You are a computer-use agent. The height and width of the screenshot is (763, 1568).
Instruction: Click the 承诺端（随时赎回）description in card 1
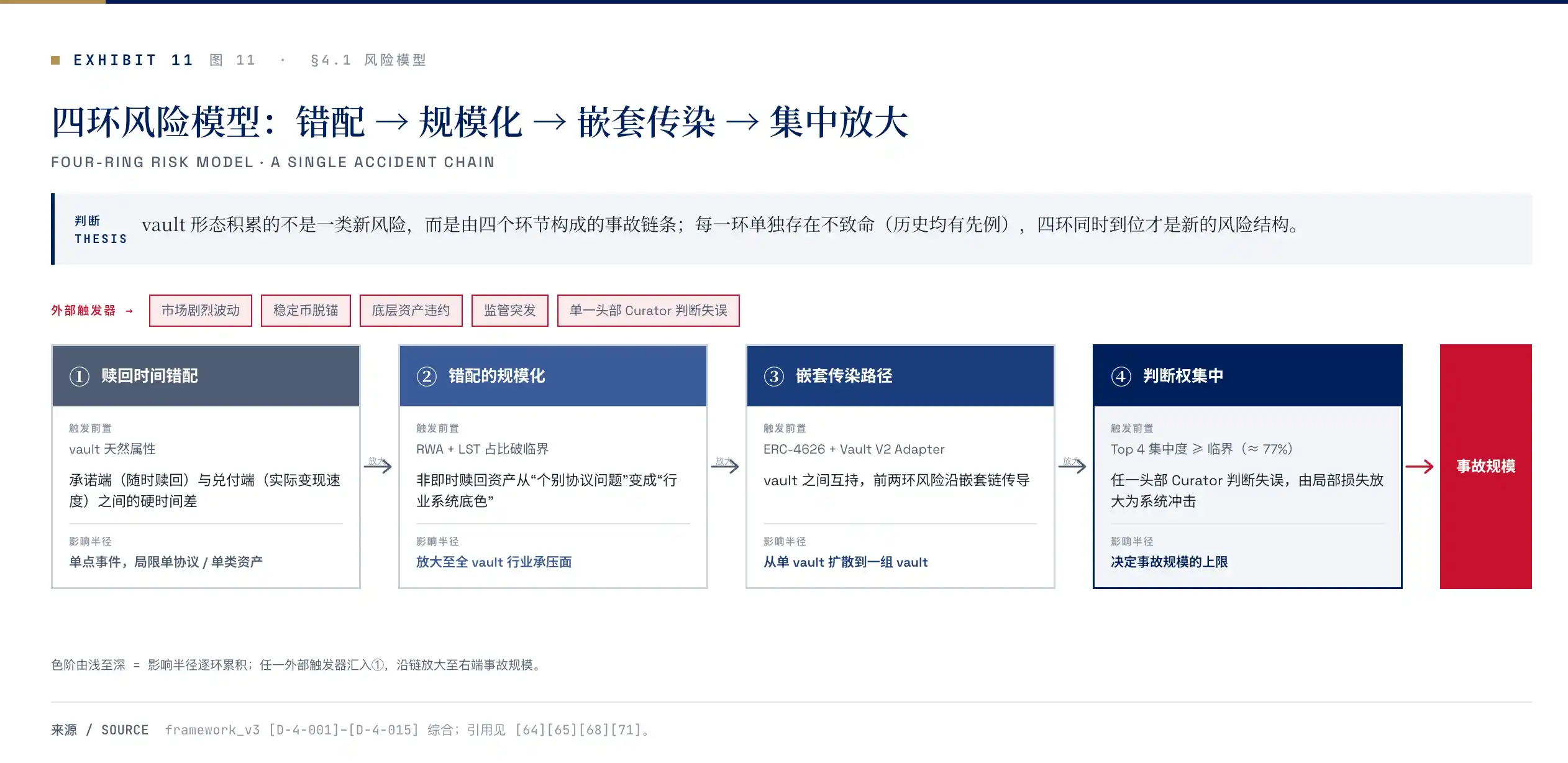pos(205,491)
